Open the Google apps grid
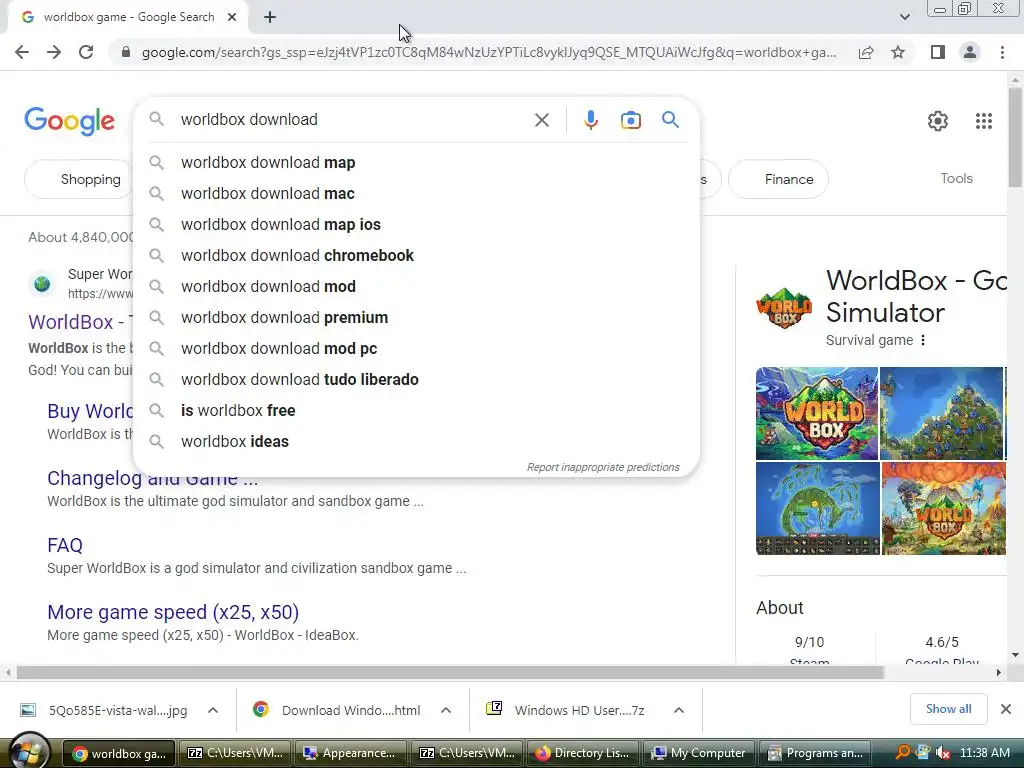 [x=984, y=121]
